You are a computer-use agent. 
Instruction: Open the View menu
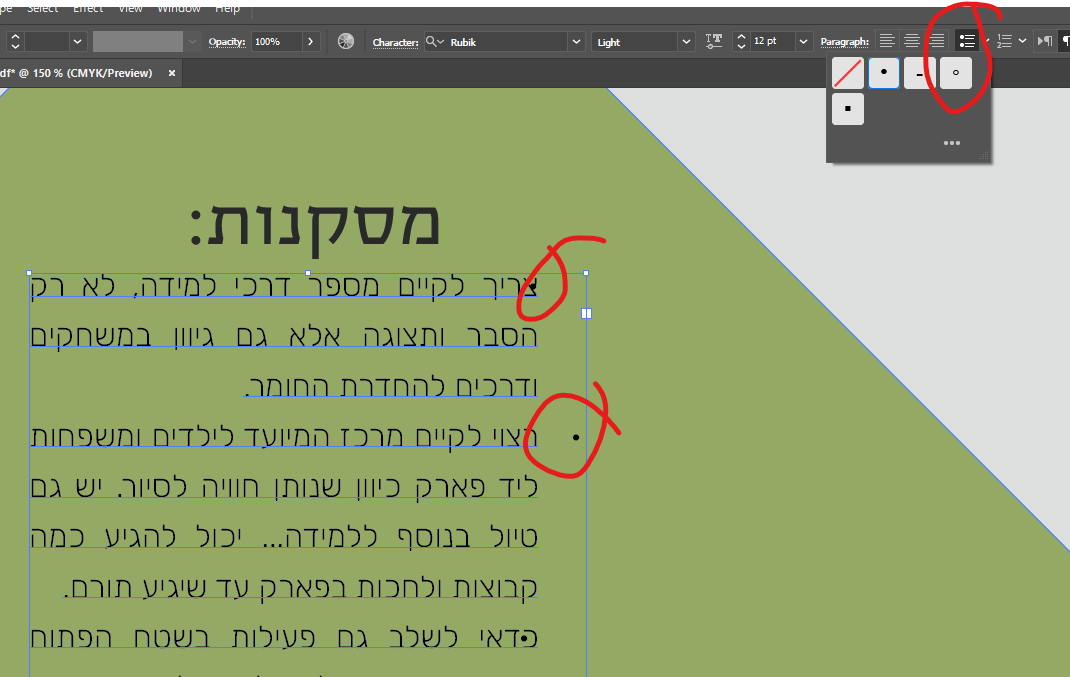pos(130,8)
